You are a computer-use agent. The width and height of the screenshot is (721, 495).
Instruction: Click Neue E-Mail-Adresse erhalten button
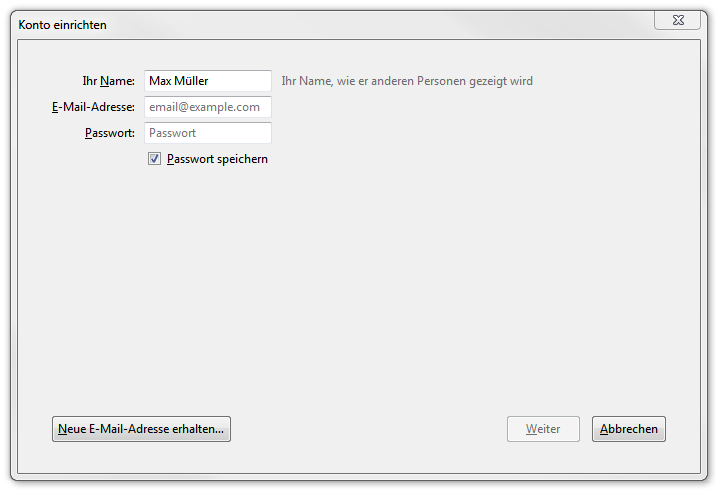(141, 429)
